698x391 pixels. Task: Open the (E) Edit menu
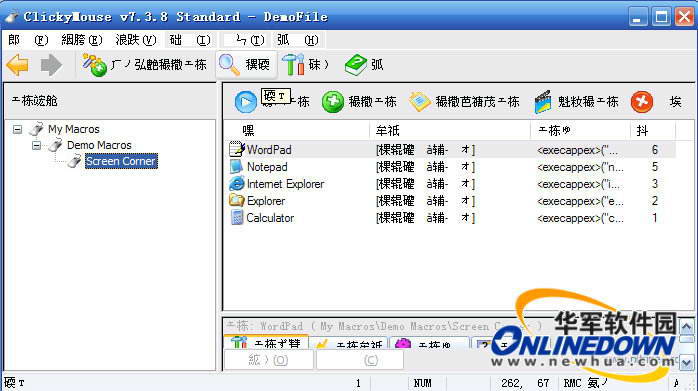tap(81, 40)
